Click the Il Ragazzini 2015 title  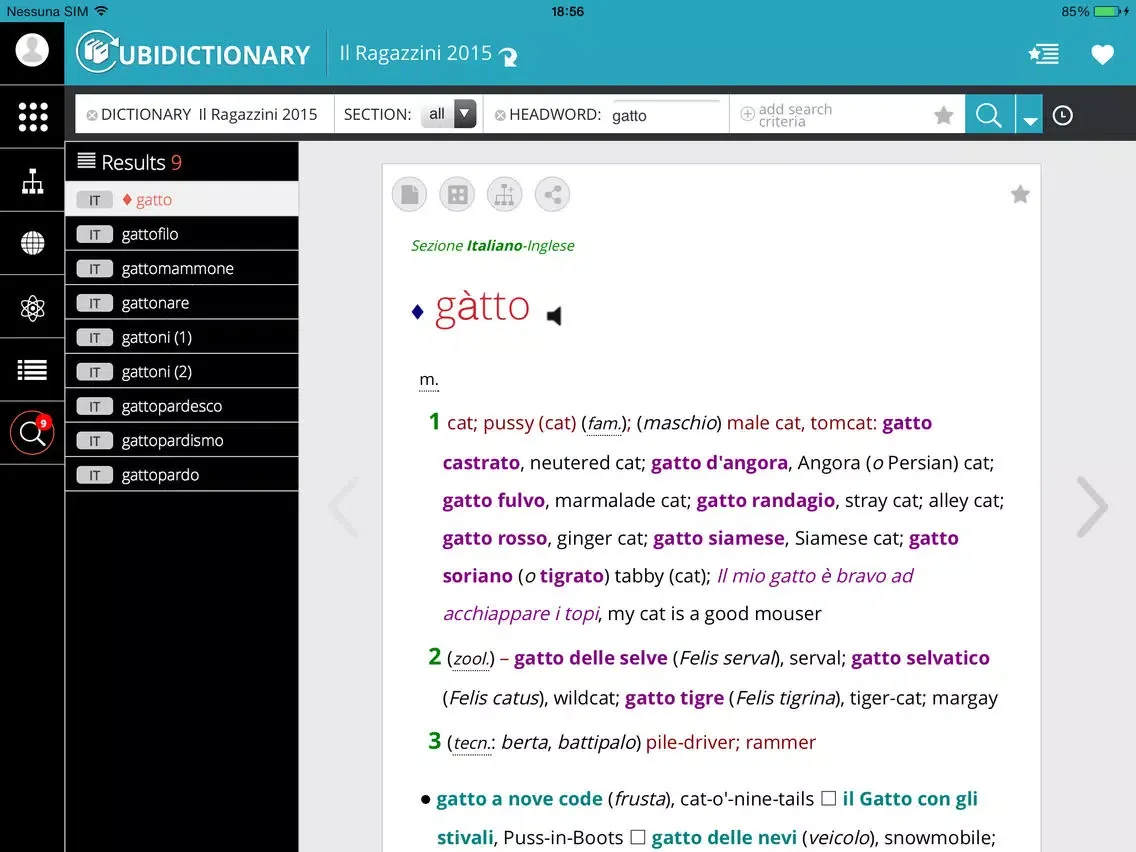[416, 53]
